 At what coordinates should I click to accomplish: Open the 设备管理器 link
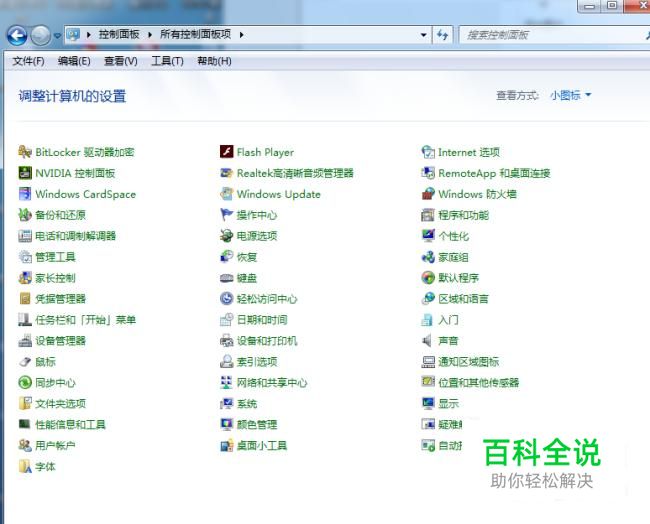tap(61, 341)
